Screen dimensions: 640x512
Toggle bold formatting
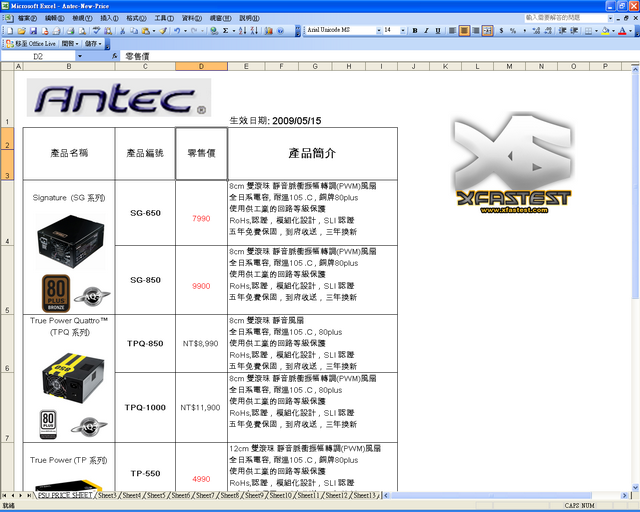415,31
